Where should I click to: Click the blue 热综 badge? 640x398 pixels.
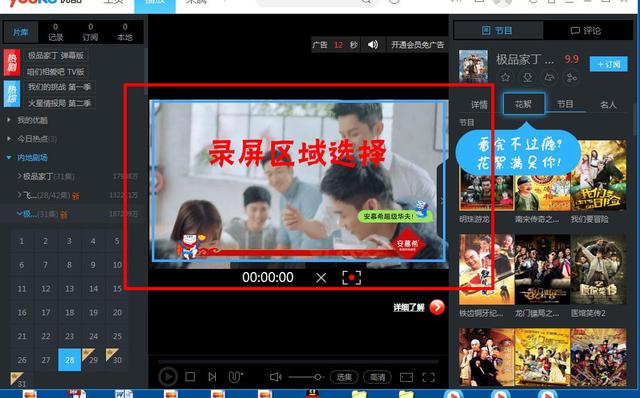click(12, 93)
